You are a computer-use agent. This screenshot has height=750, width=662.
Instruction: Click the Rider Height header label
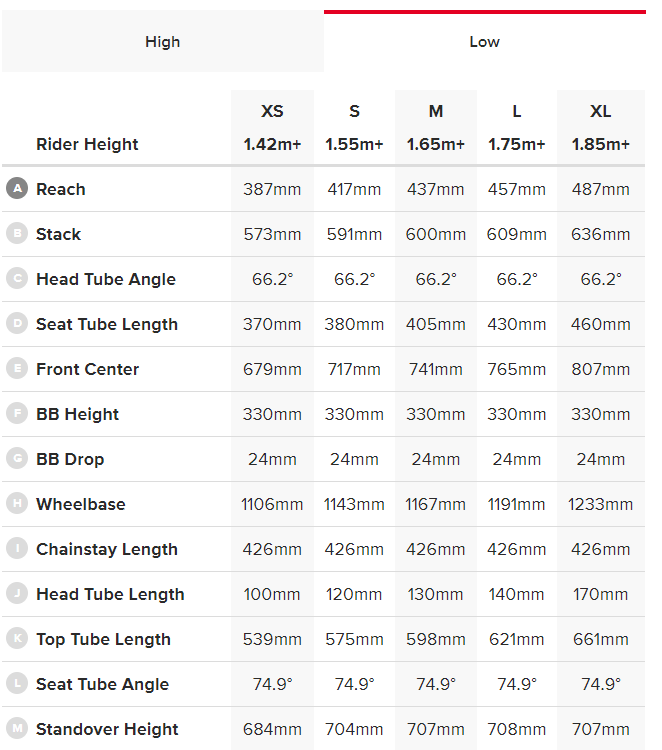click(87, 144)
